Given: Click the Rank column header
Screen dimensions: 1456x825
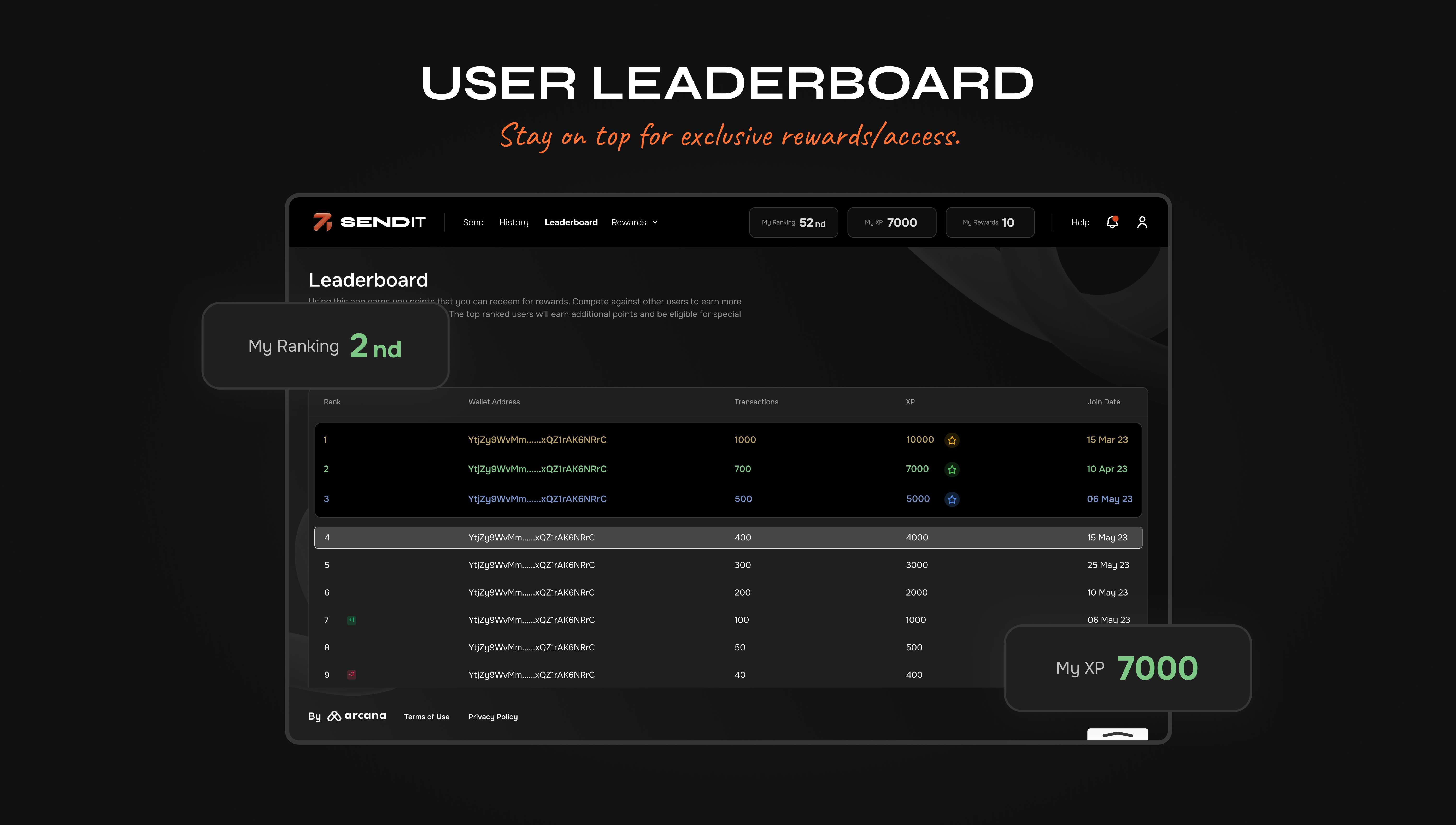Looking at the screenshot, I should [x=332, y=402].
